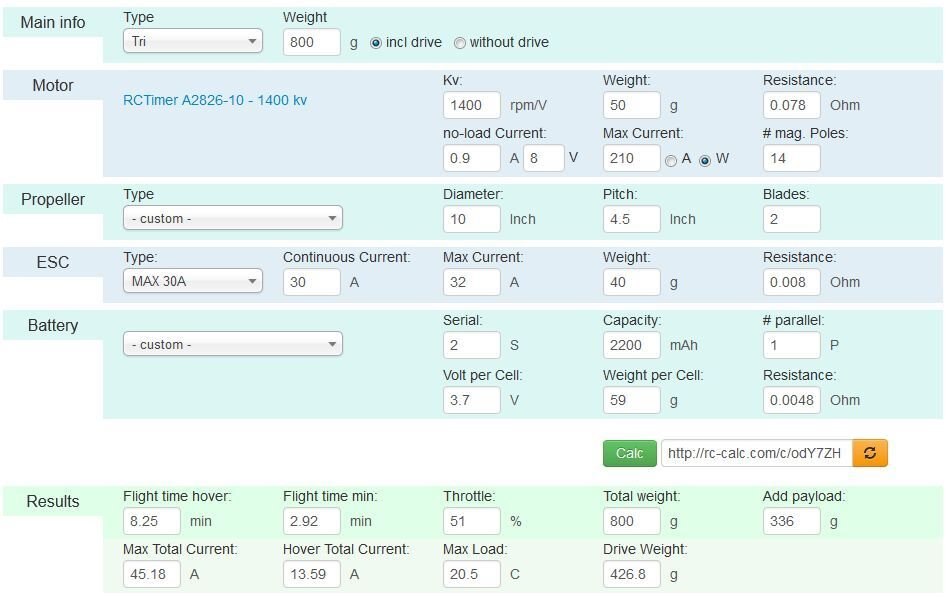This screenshot has width=948, height=598.
Task: Open the RCTimer A2826-10 motor link
Action: coord(215,100)
